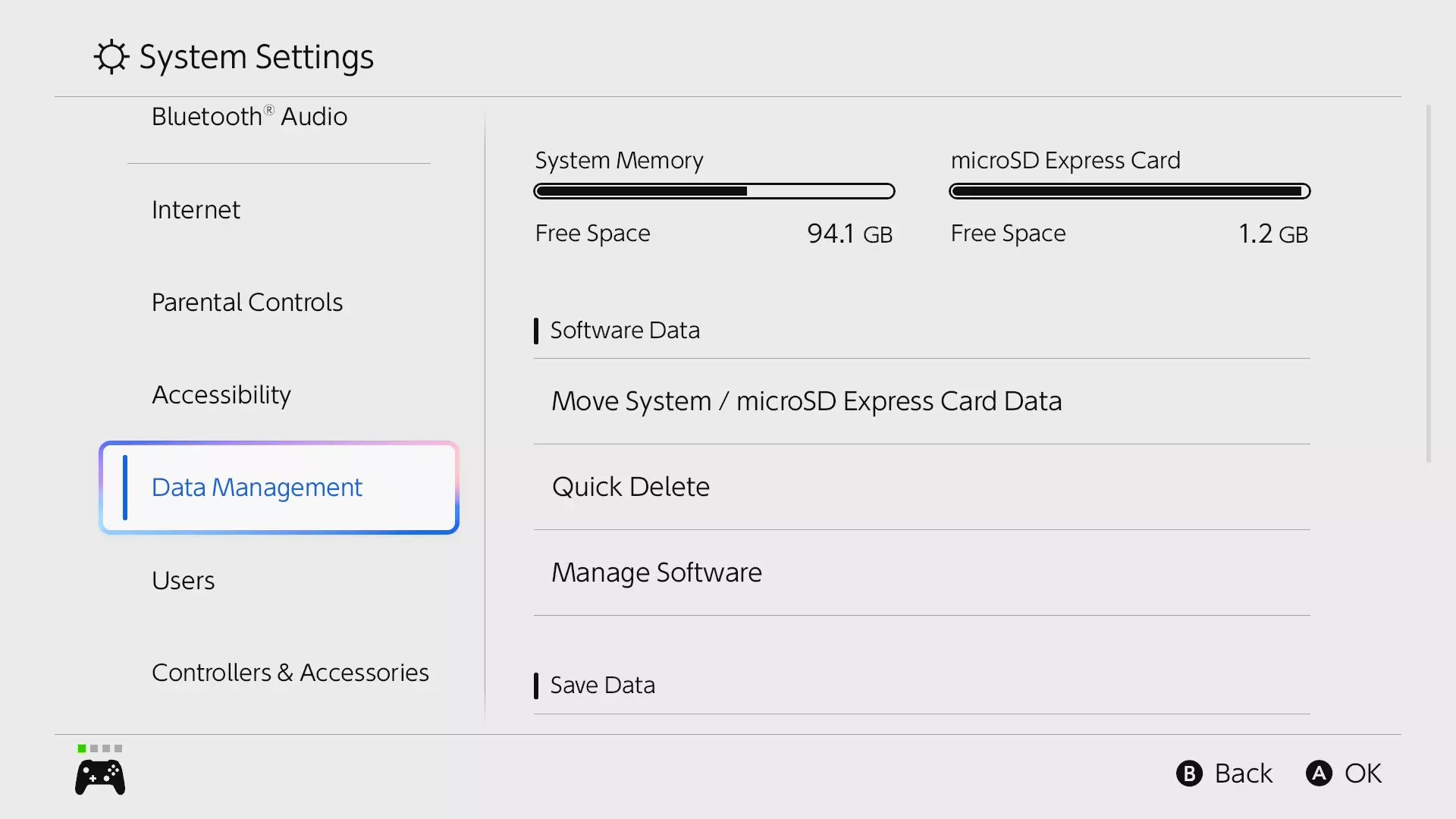The image size is (1456, 819).
Task: Open Controllers & Accessories settings
Action: [290, 673]
